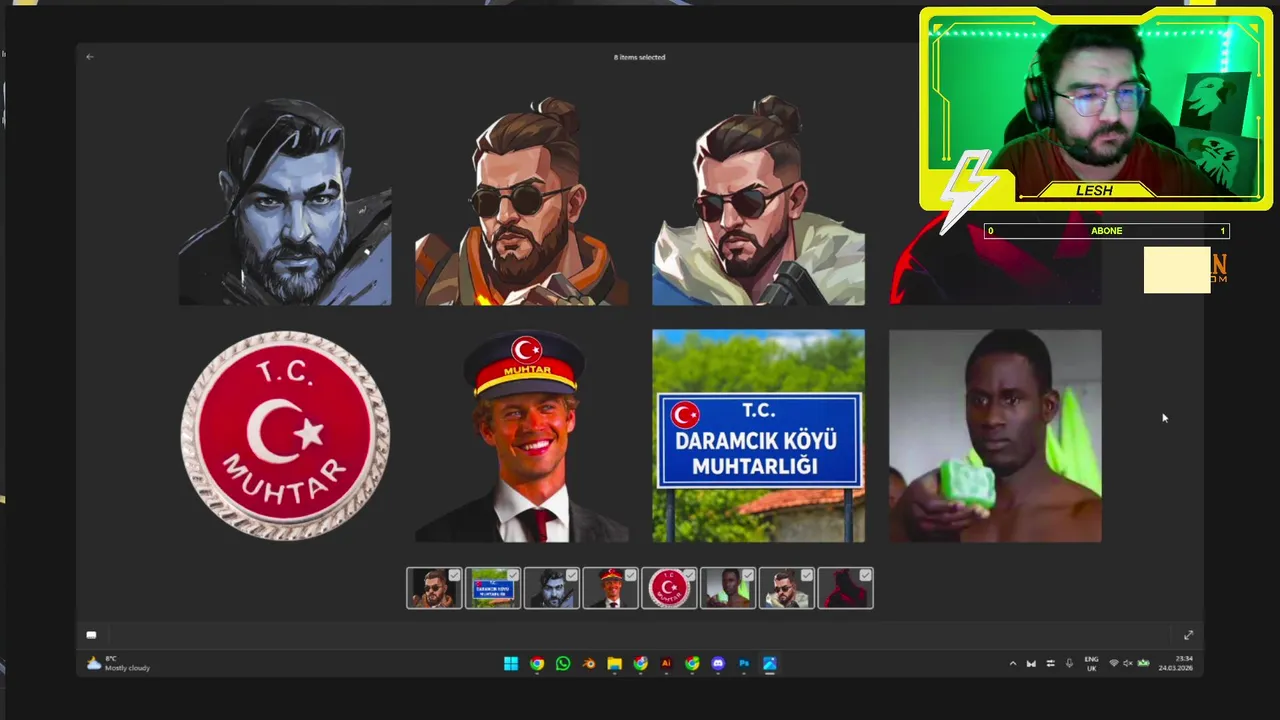Click the active Photos app taskbar icon
The height and width of the screenshot is (720, 1280).
click(770, 664)
